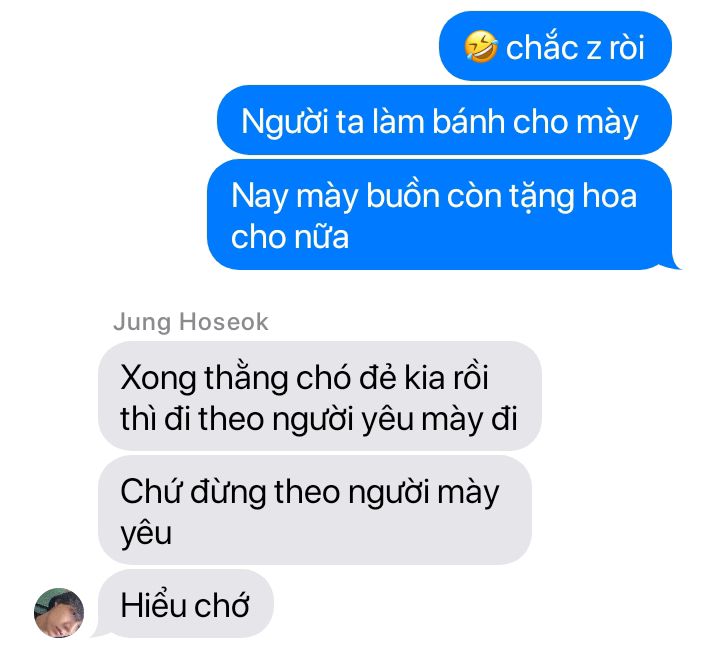This screenshot has height=672, width=720.
Task: Tap the 'Người ta làm bánh cho mày' bubble
Action: [x=444, y=120]
